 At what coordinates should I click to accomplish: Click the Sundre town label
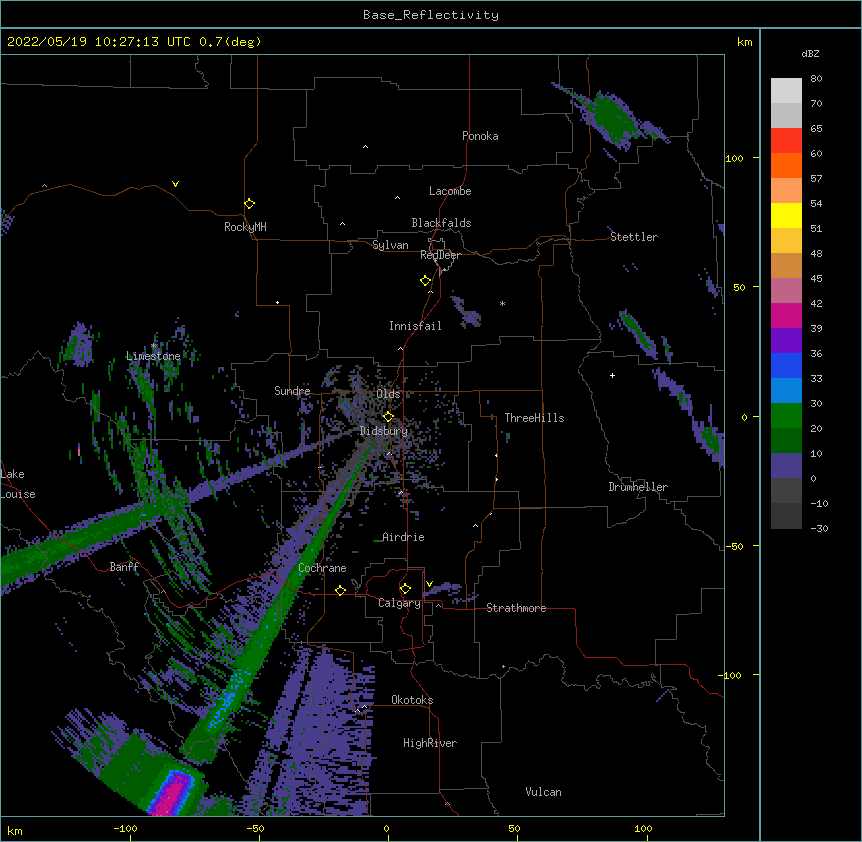click(x=292, y=391)
